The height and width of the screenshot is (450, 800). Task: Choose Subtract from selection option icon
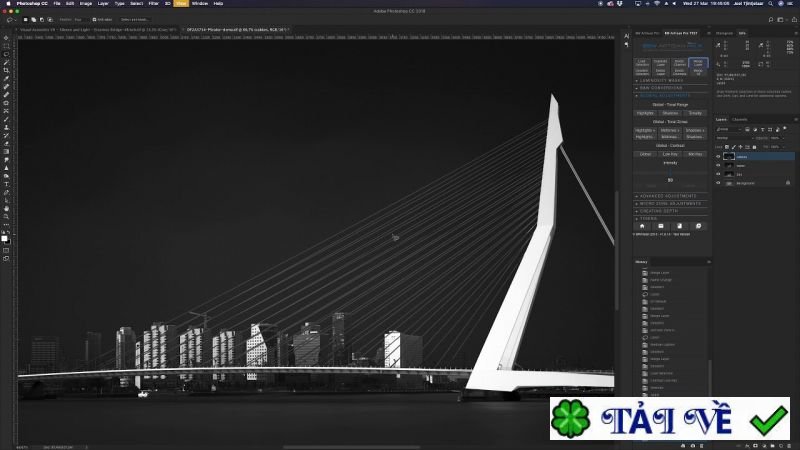click(42, 19)
